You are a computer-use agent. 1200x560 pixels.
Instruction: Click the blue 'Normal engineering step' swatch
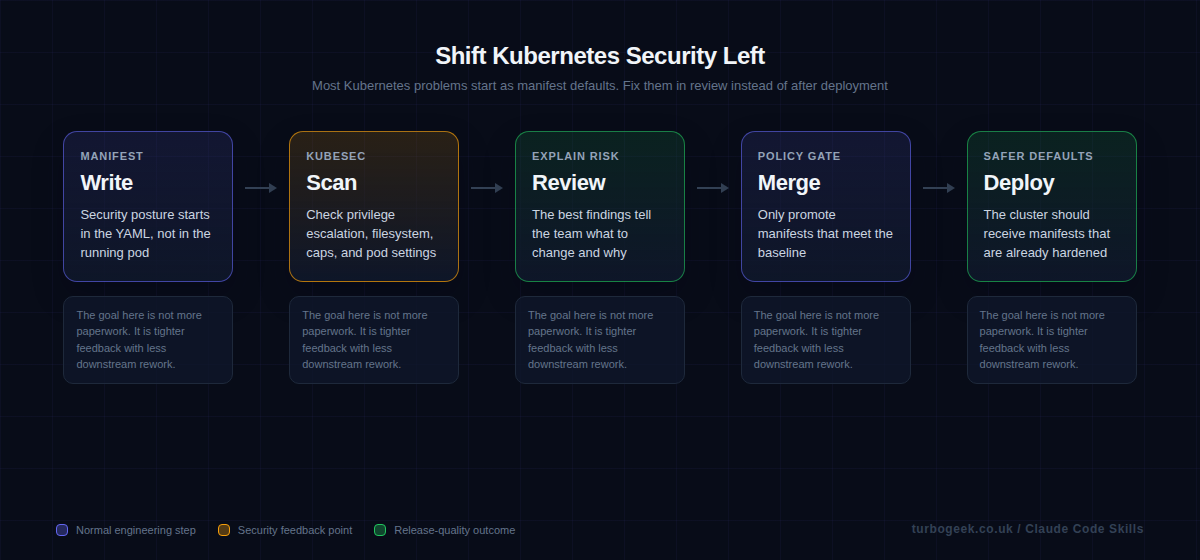point(62,530)
